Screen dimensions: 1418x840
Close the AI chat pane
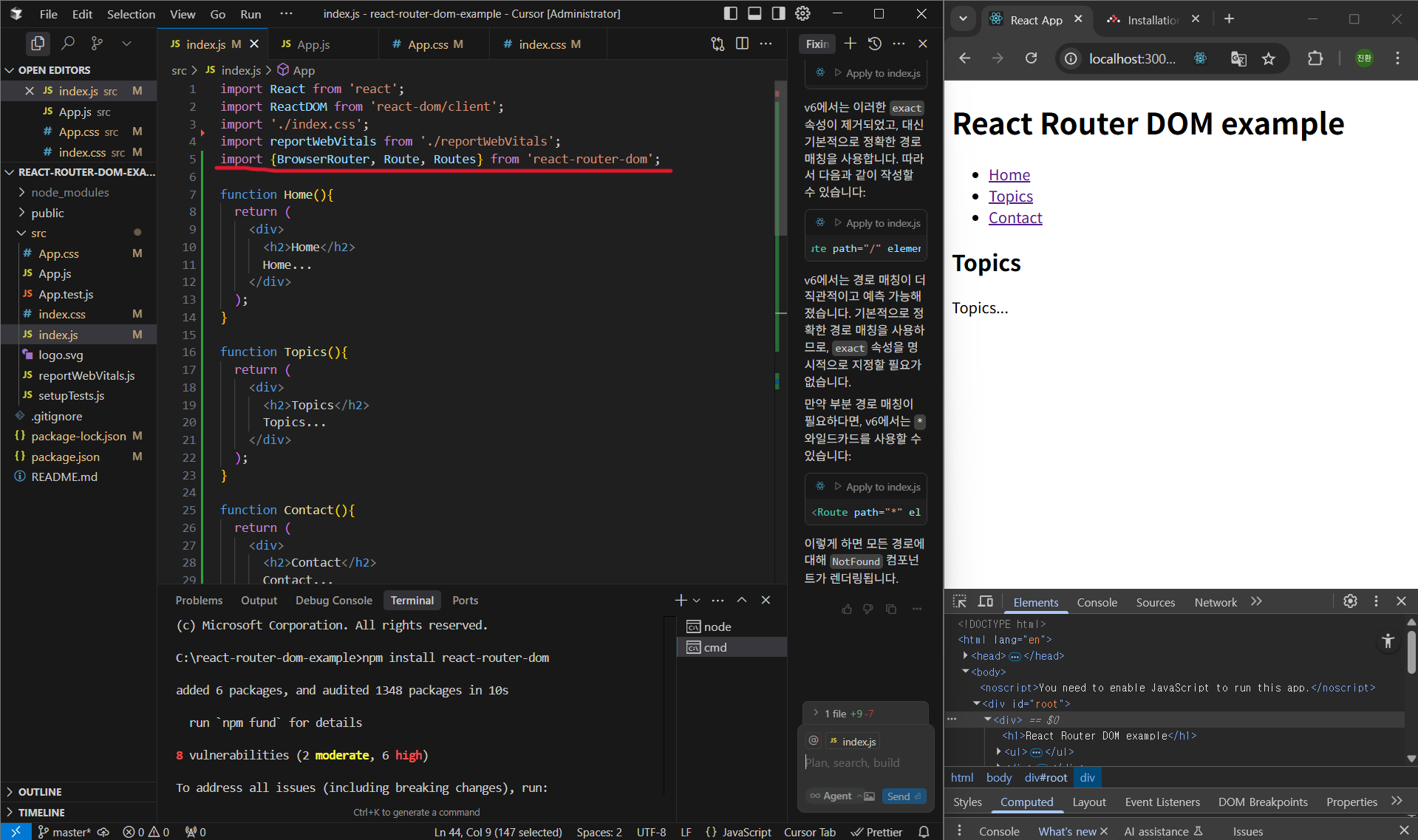click(x=923, y=44)
